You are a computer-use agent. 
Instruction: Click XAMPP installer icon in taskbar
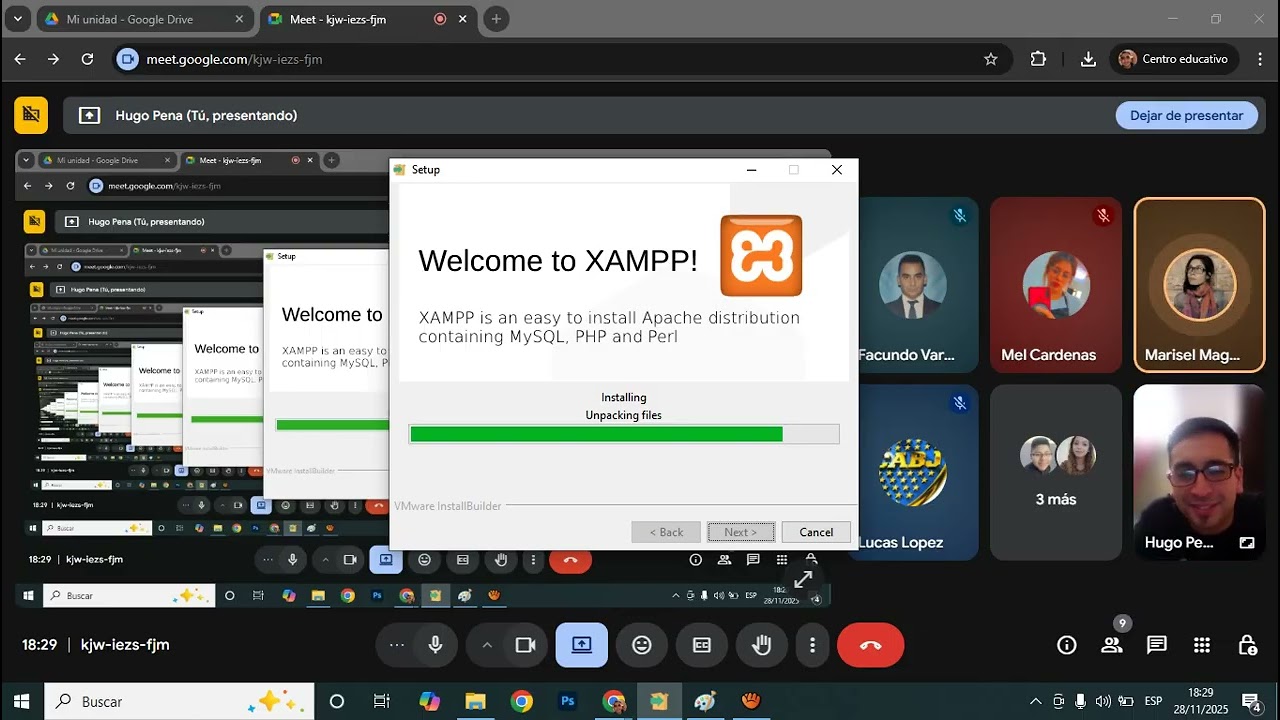click(659, 702)
